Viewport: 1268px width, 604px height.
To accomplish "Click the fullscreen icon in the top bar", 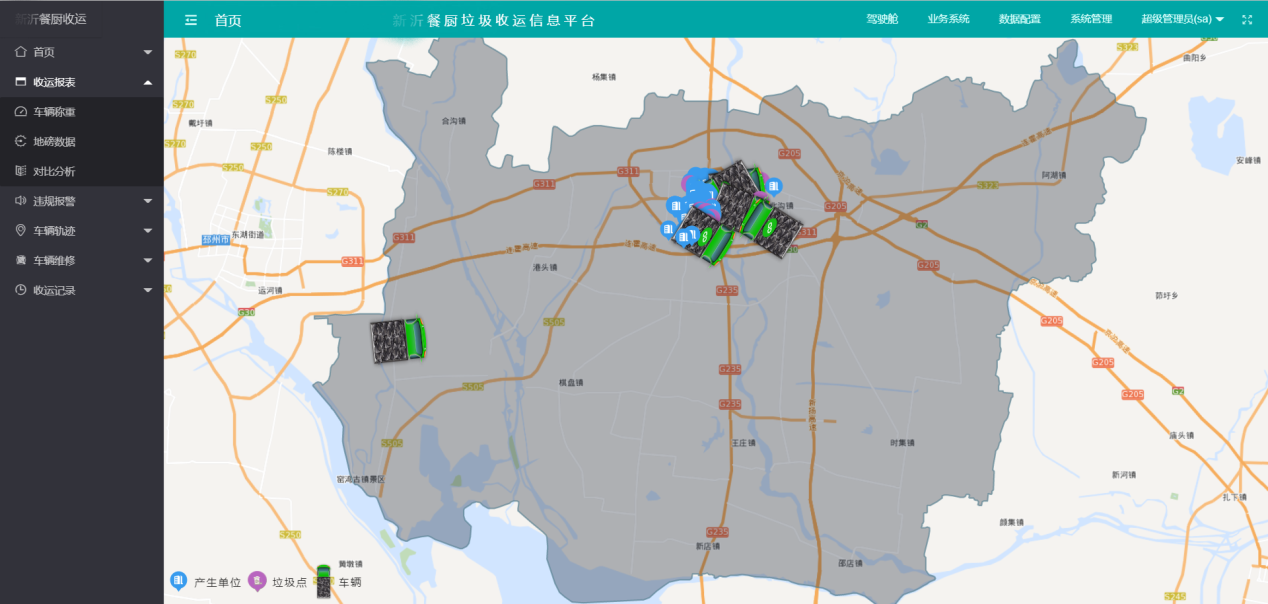I will pyautogui.click(x=1247, y=19).
